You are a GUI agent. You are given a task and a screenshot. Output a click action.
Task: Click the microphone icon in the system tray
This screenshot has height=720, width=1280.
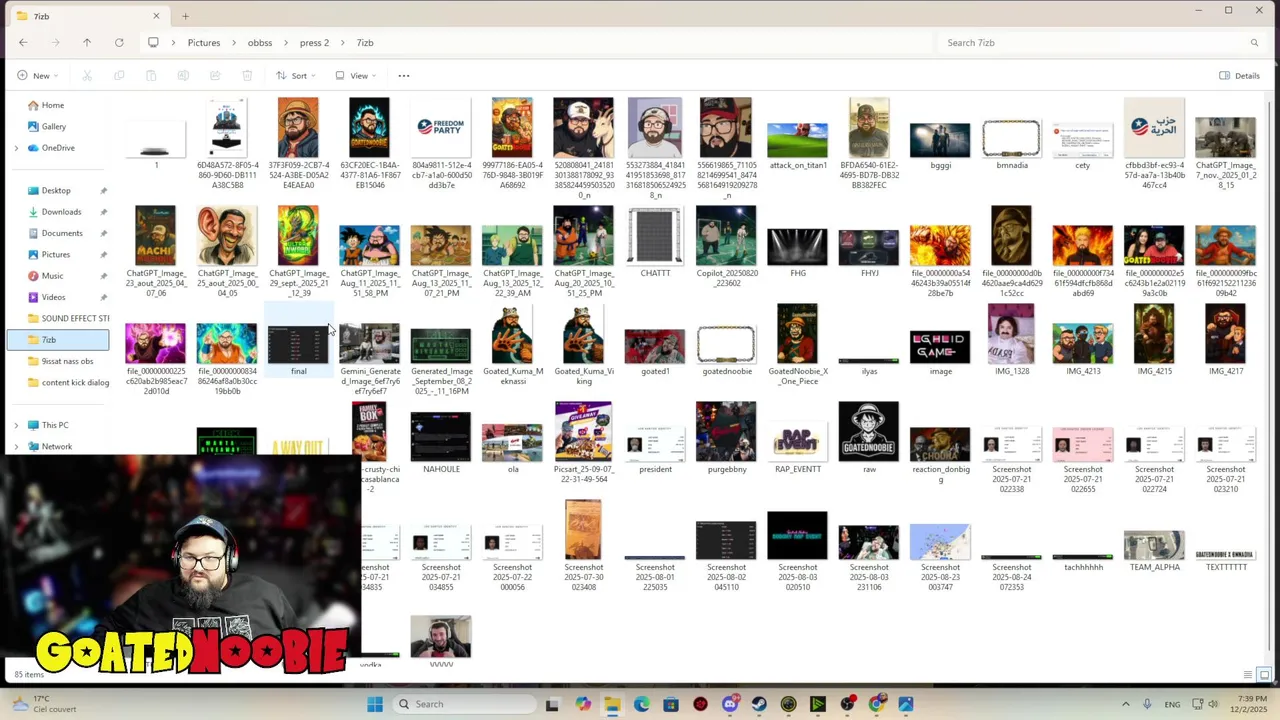tap(1147, 704)
